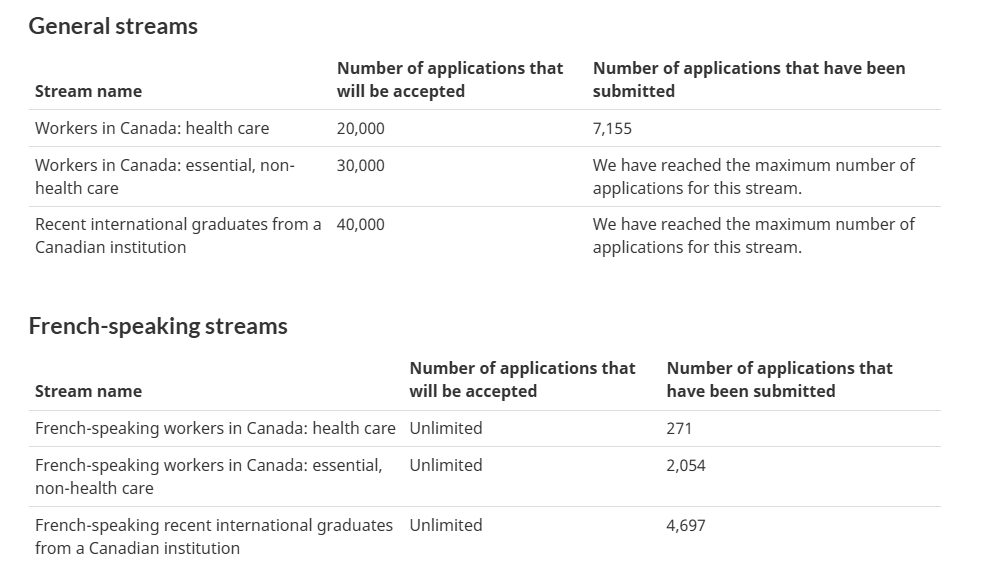This screenshot has width=989, height=573.
Task: Select Workers in Canada: essential, non-health care label
Action: pyautogui.click(x=165, y=177)
